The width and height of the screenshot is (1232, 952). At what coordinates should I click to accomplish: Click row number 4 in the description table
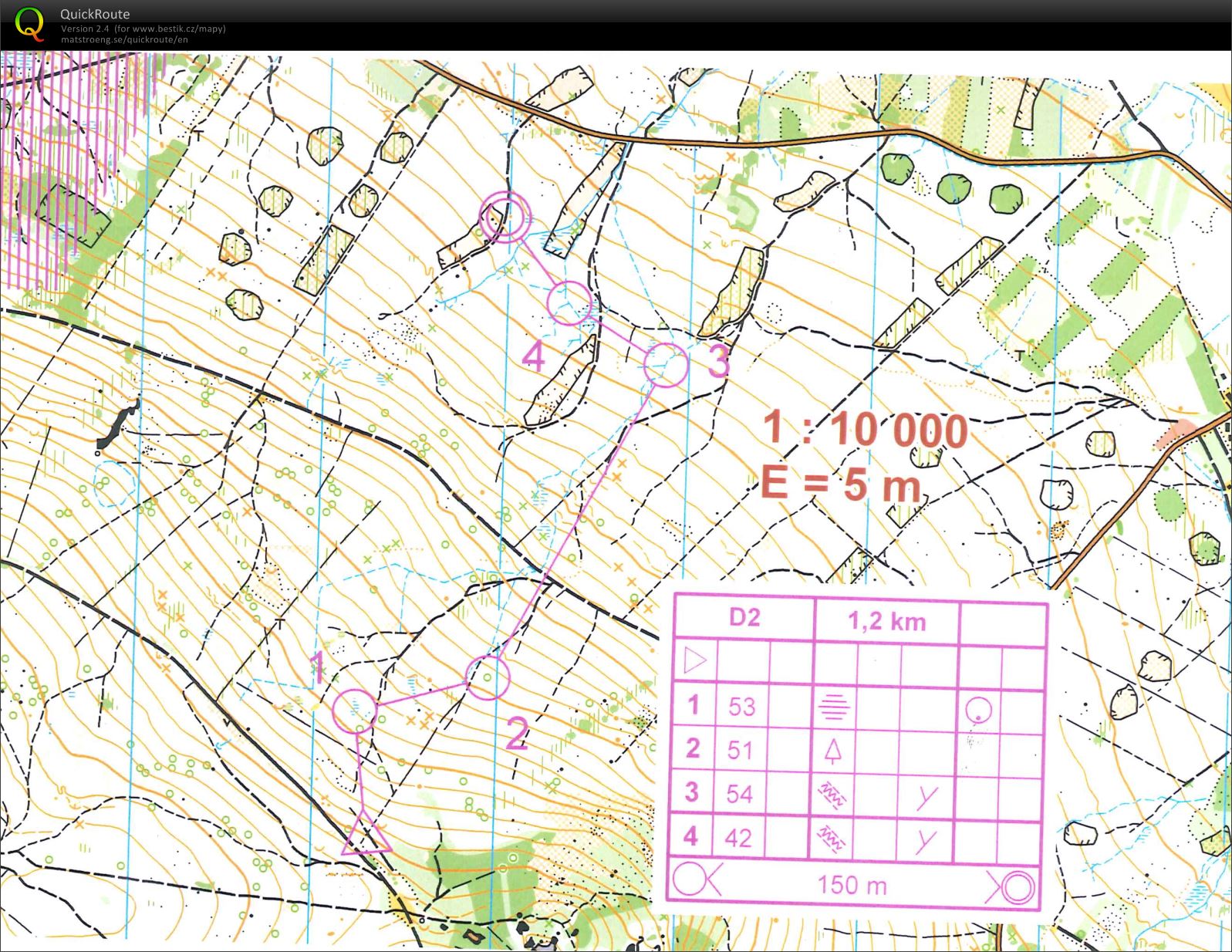click(690, 836)
